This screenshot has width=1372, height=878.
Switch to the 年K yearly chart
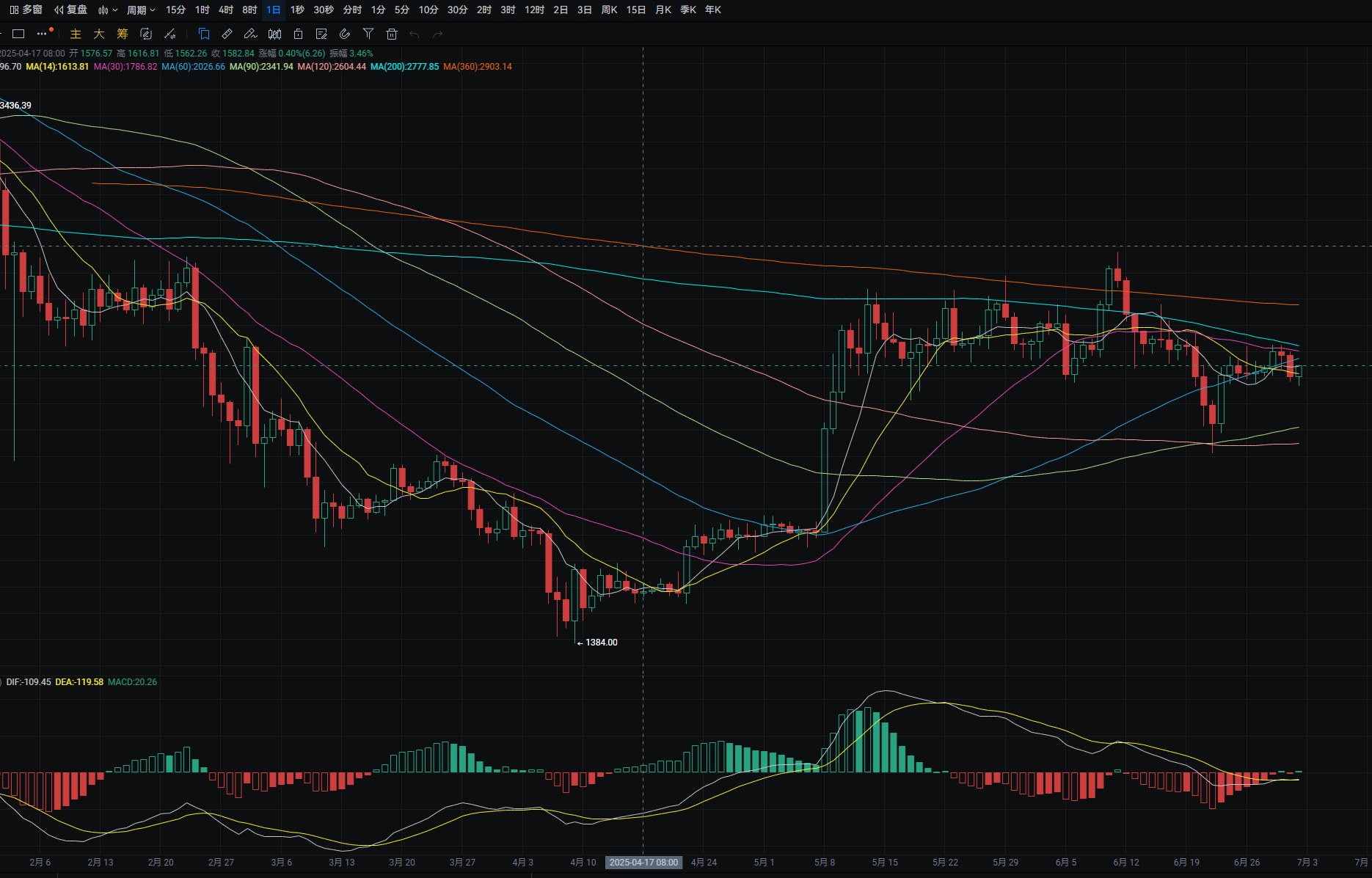(x=712, y=10)
